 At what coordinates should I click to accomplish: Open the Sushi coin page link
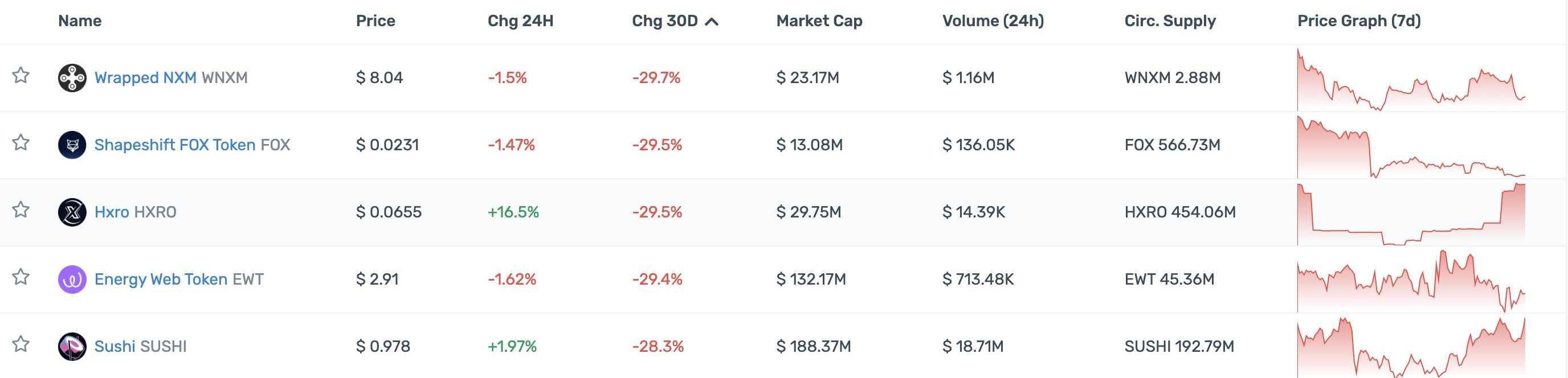(x=115, y=346)
